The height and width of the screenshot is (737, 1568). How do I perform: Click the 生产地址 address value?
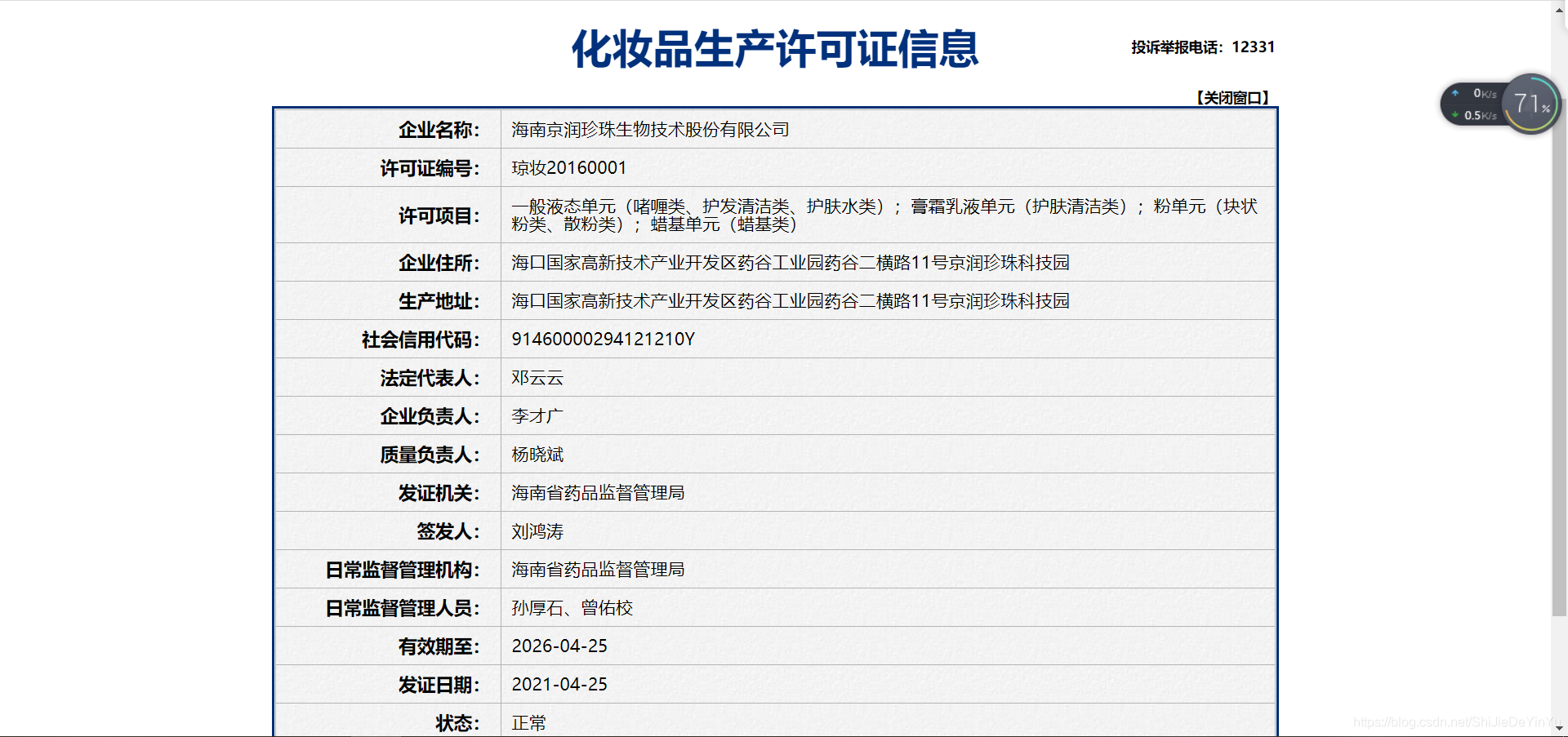[791, 301]
